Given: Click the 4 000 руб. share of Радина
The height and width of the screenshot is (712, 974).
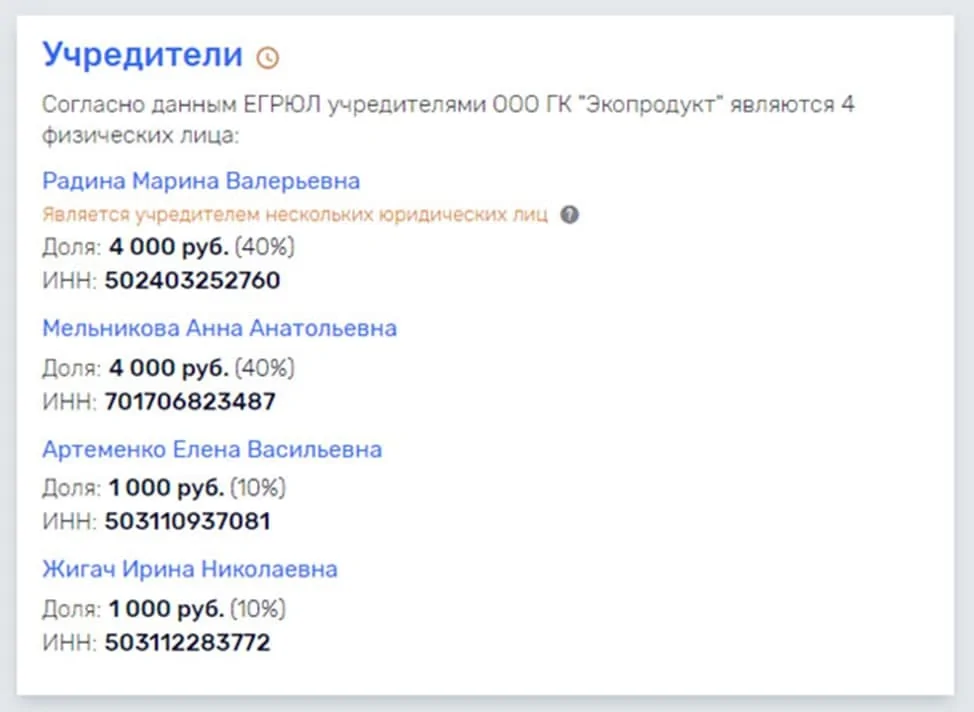Looking at the screenshot, I should 168,247.
